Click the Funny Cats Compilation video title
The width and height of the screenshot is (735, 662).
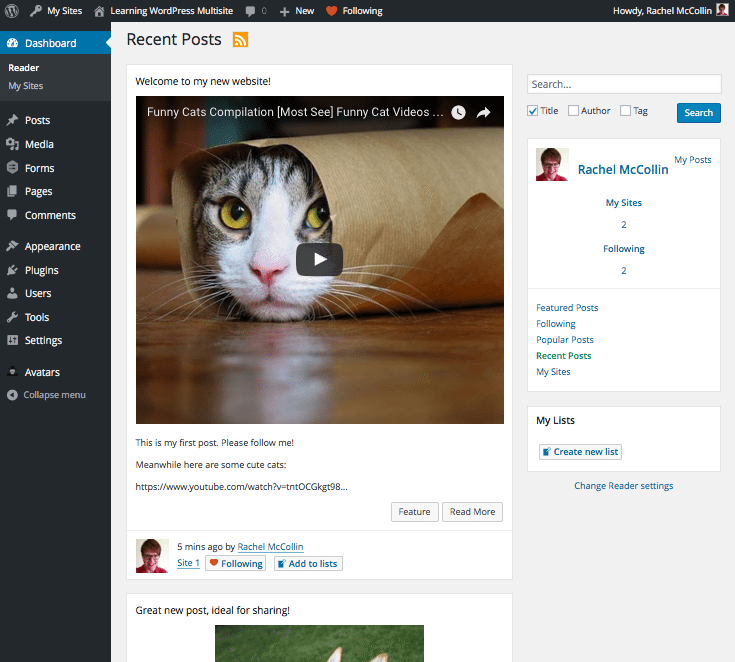point(295,112)
